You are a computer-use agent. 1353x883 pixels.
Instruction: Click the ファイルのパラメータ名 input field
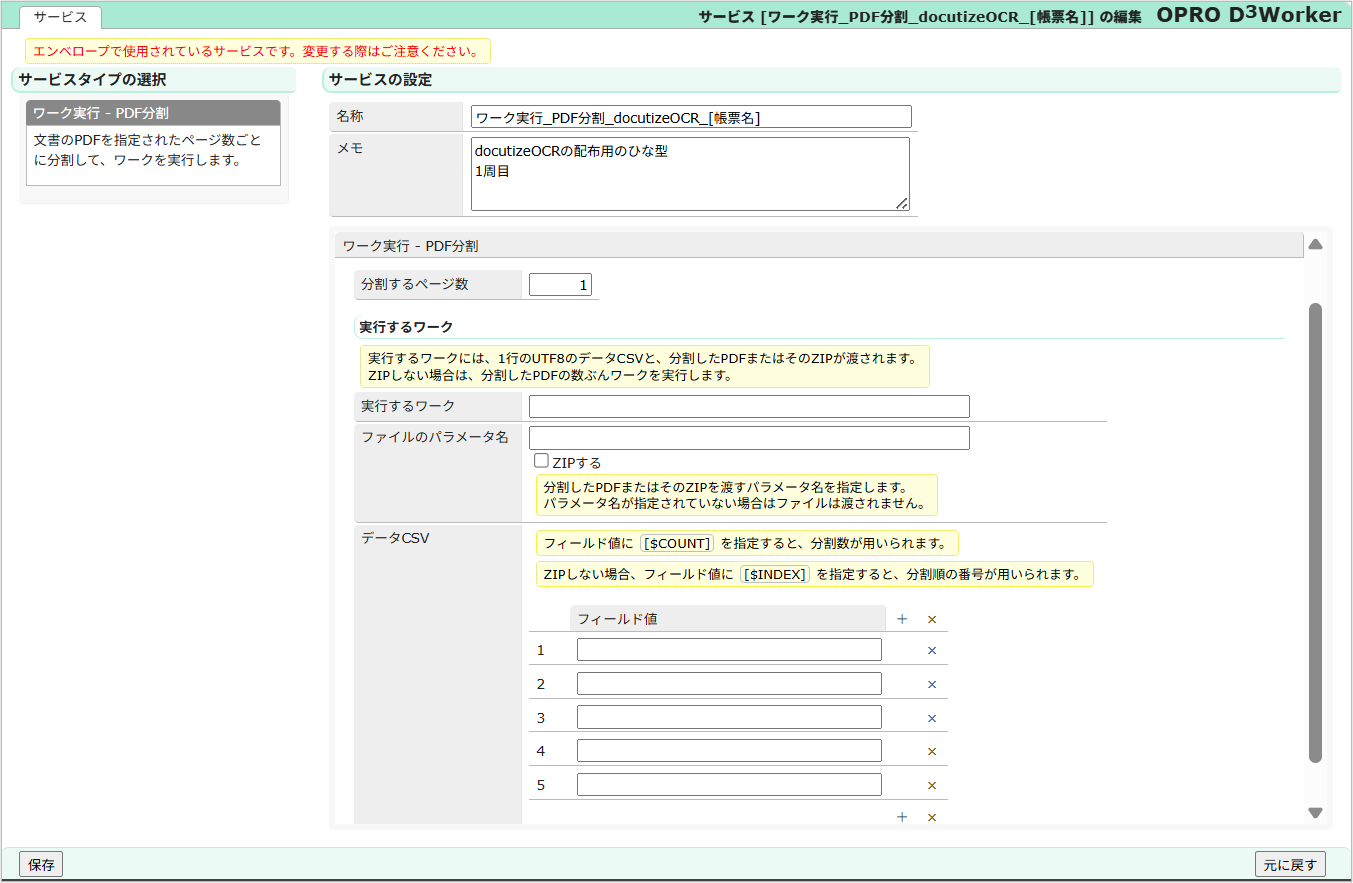(748, 437)
